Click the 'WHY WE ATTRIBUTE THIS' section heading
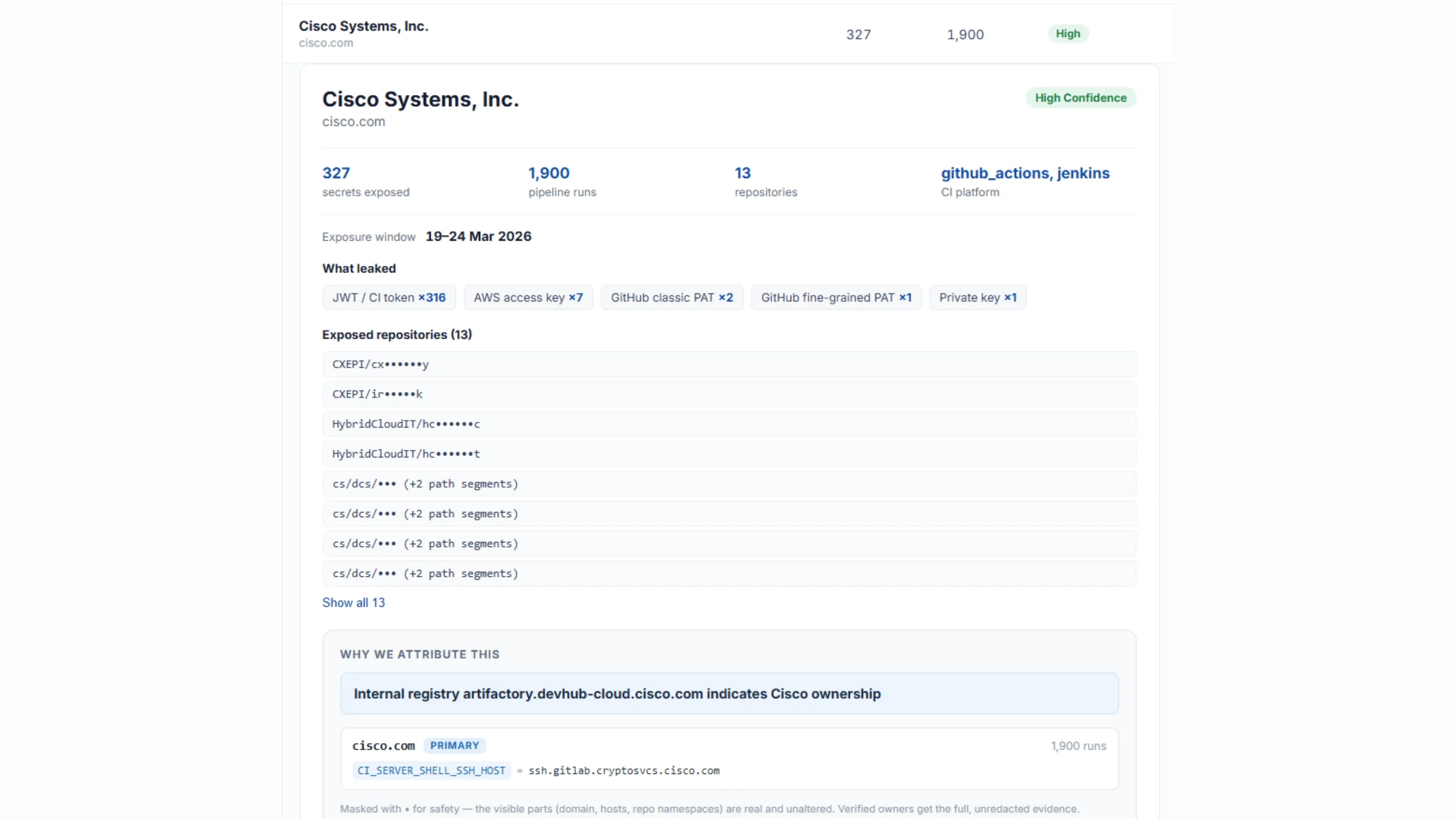The width and height of the screenshot is (1456, 819). (420, 655)
